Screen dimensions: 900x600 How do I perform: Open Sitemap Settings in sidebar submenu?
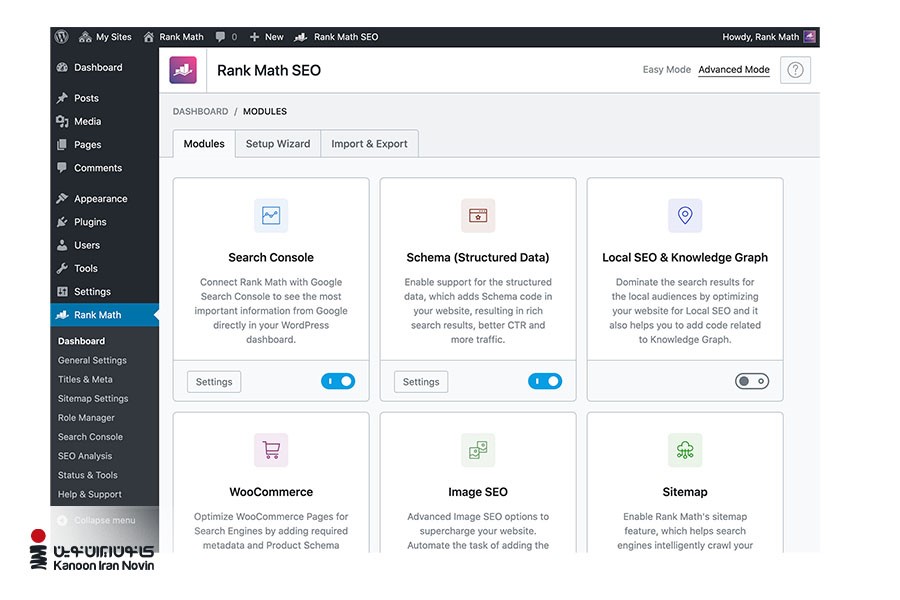(93, 398)
